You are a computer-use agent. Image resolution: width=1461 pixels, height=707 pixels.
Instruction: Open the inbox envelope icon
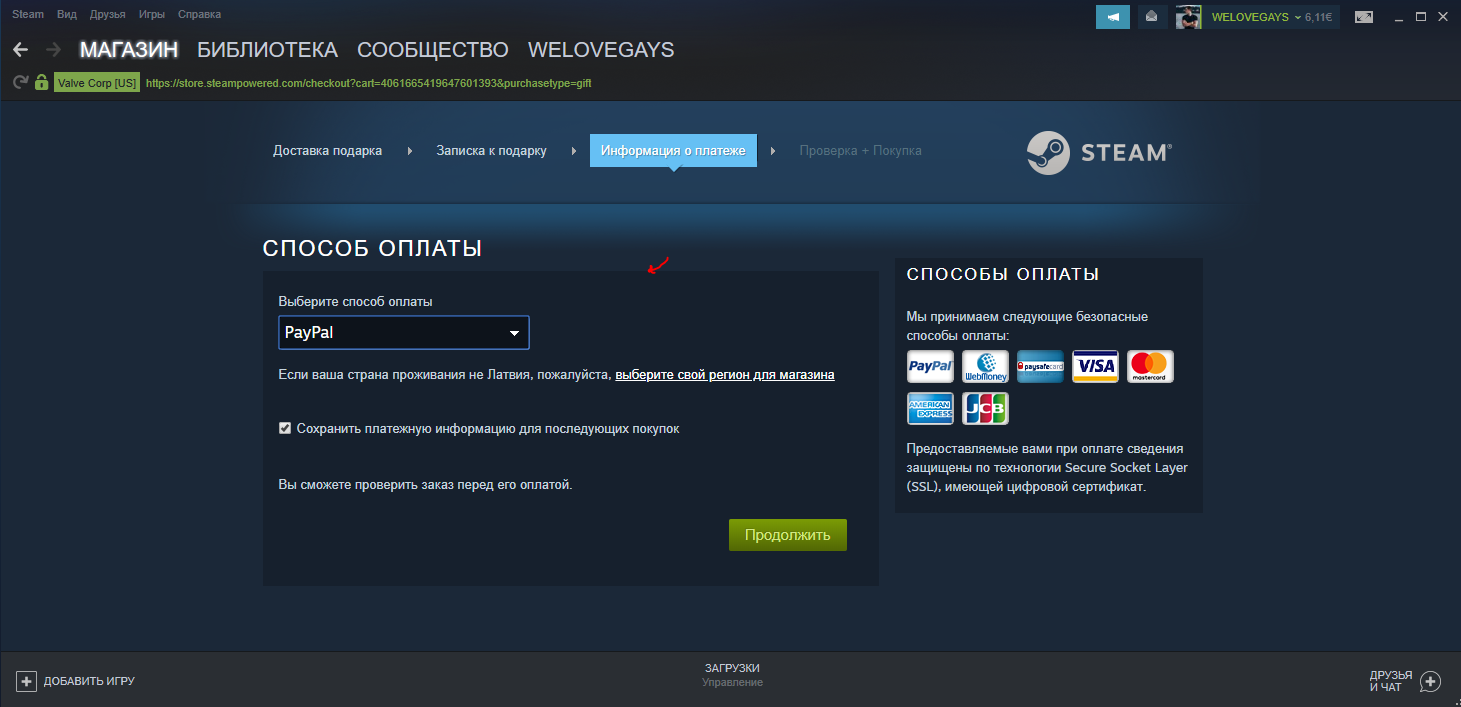(1151, 17)
